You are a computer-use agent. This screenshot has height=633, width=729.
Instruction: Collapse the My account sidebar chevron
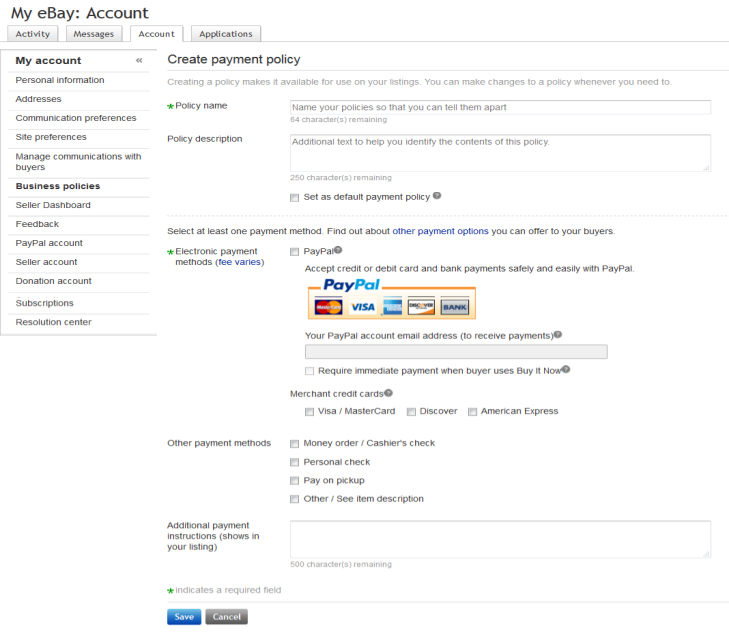(139, 60)
